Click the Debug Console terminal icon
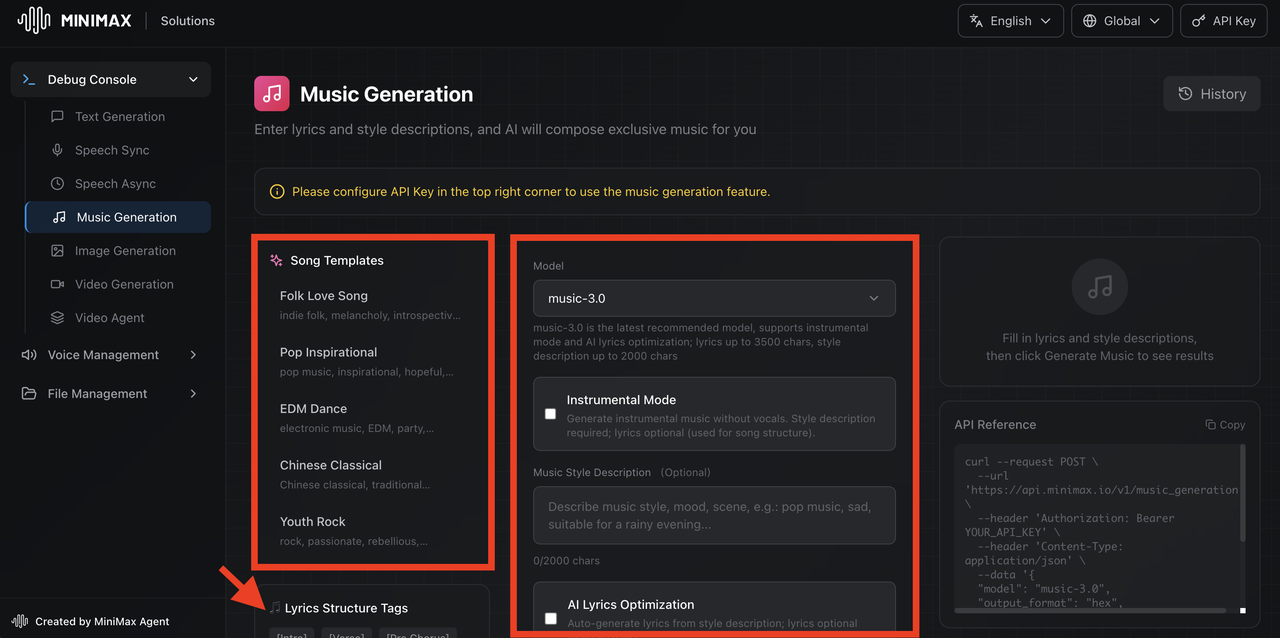The image size is (1280, 638). click(29, 80)
